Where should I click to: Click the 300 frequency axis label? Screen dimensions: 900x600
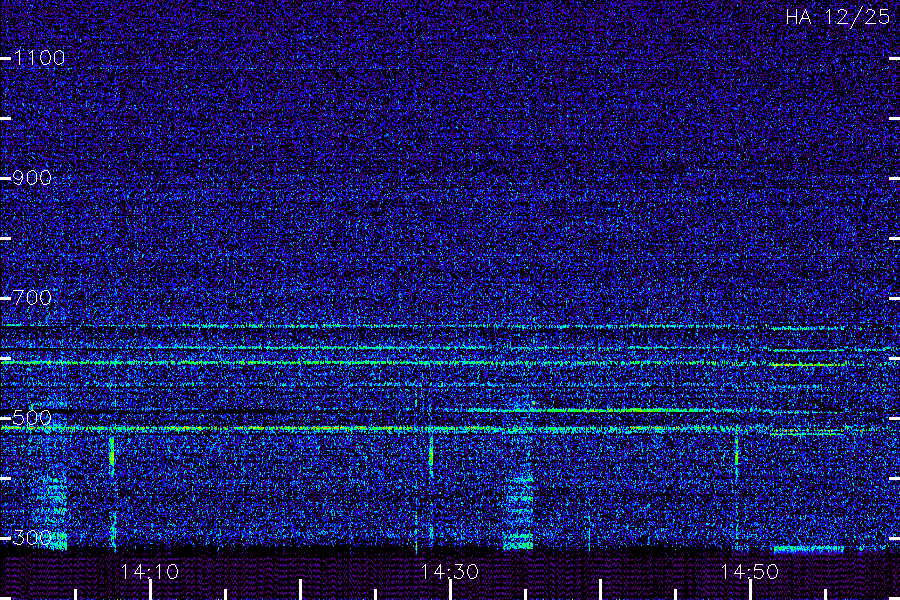(x=33, y=538)
